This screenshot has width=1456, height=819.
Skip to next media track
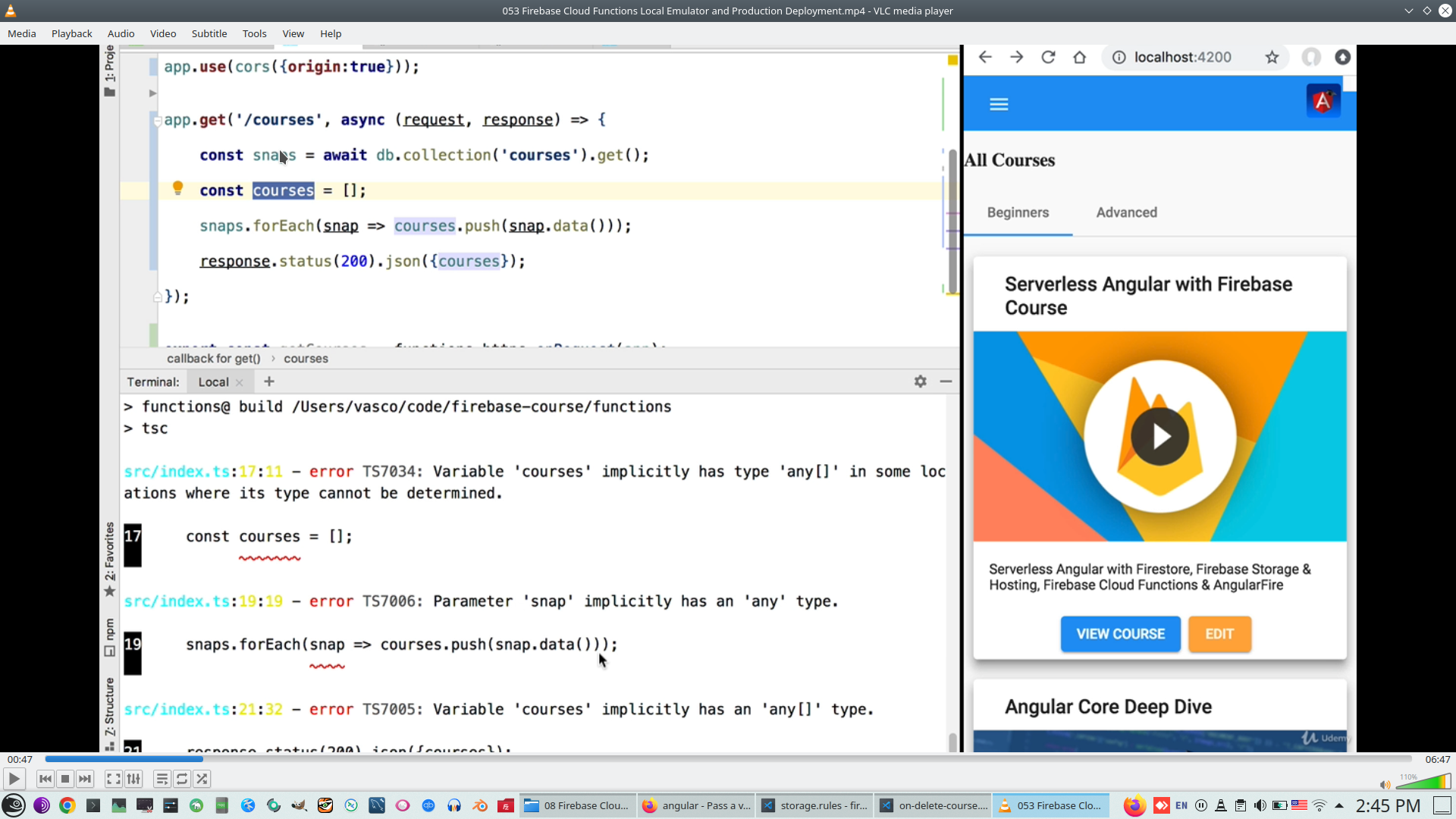[85, 779]
